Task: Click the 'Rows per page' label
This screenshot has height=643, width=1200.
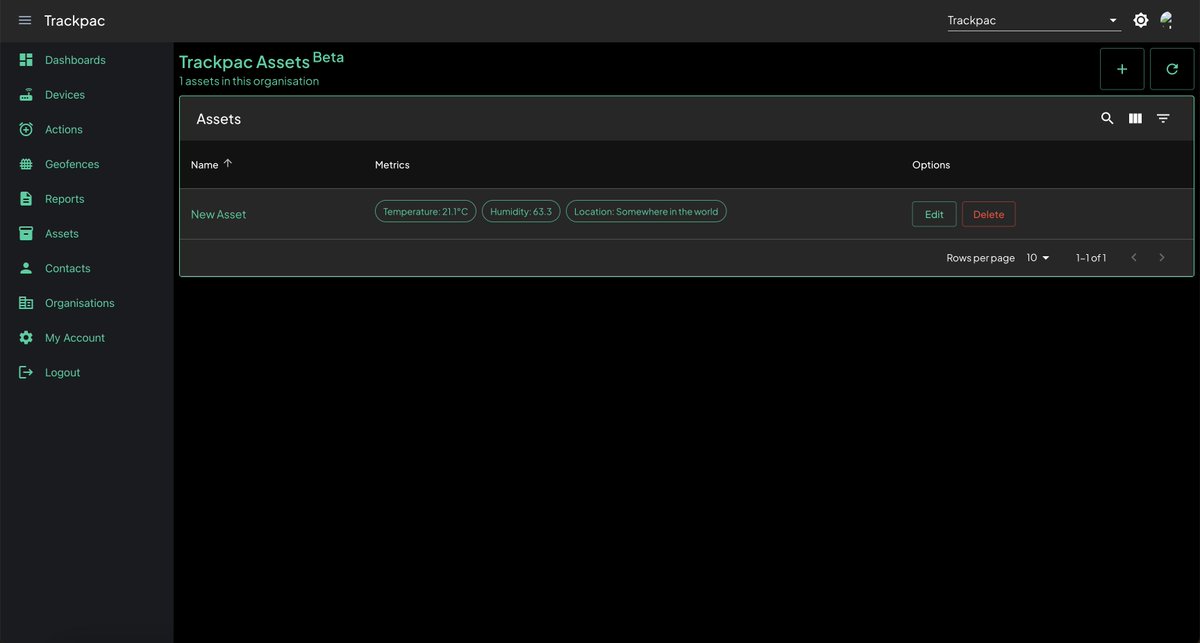Action: point(981,258)
